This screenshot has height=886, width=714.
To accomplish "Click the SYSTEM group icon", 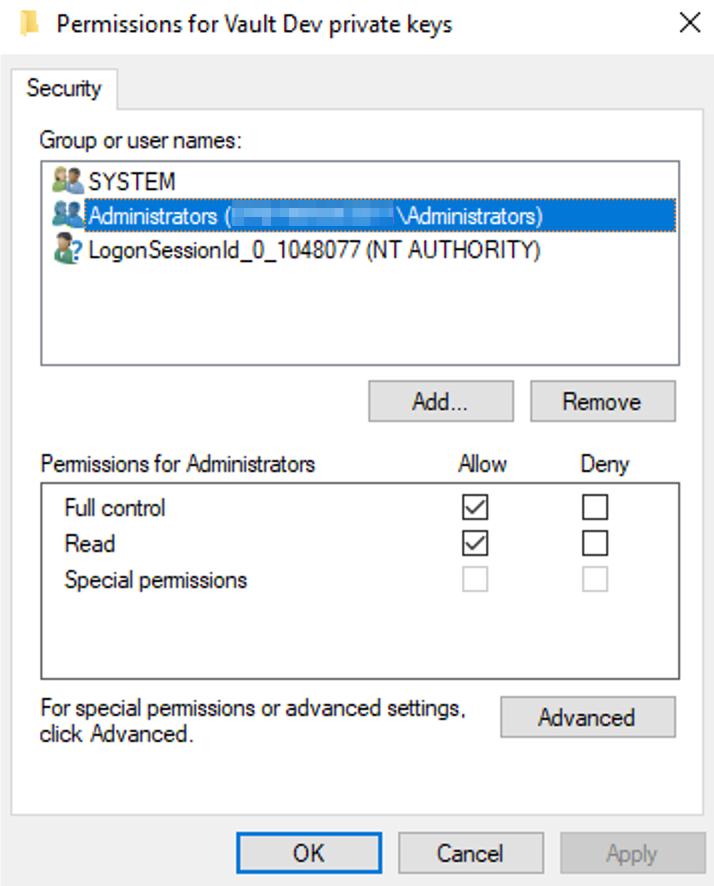I will (x=67, y=182).
